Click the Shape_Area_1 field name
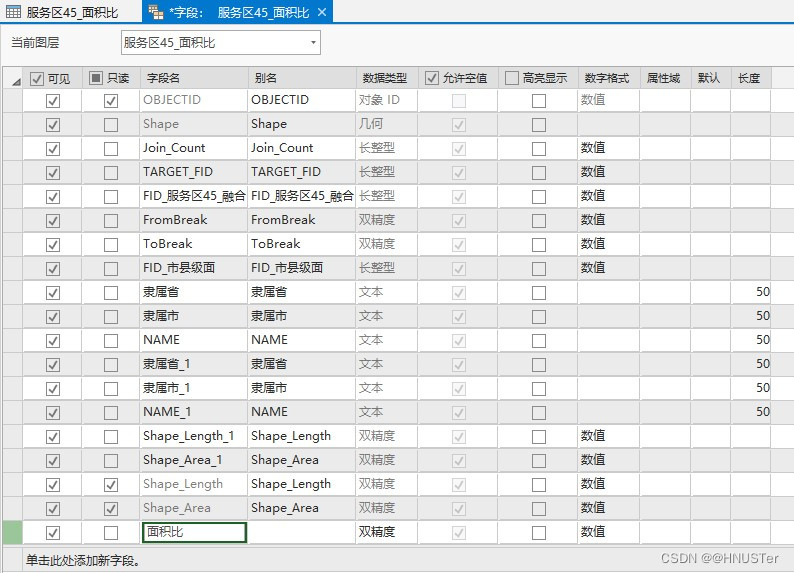Image resolution: width=794 pixels, height=573 pixels. click(194, 460)
